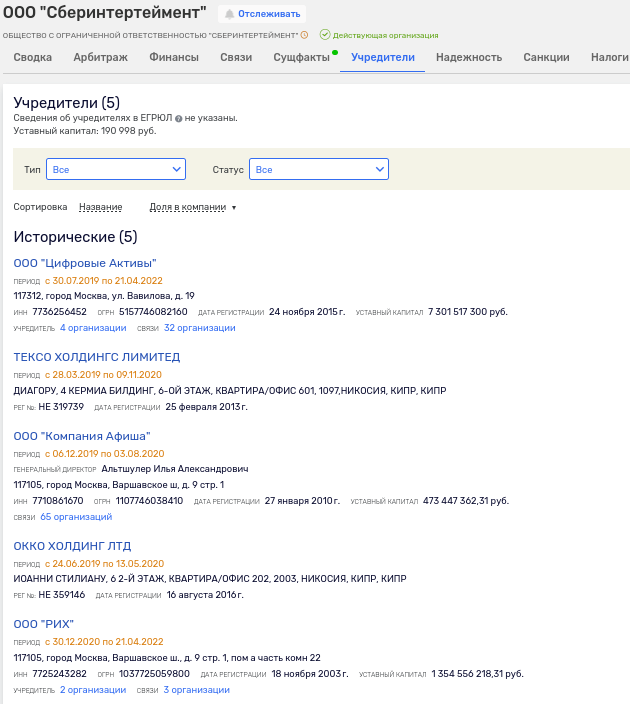Viewport: 630px width, 704px height.
Task: Expand the Доля в компании sort arrow
Action: [234, 208]
